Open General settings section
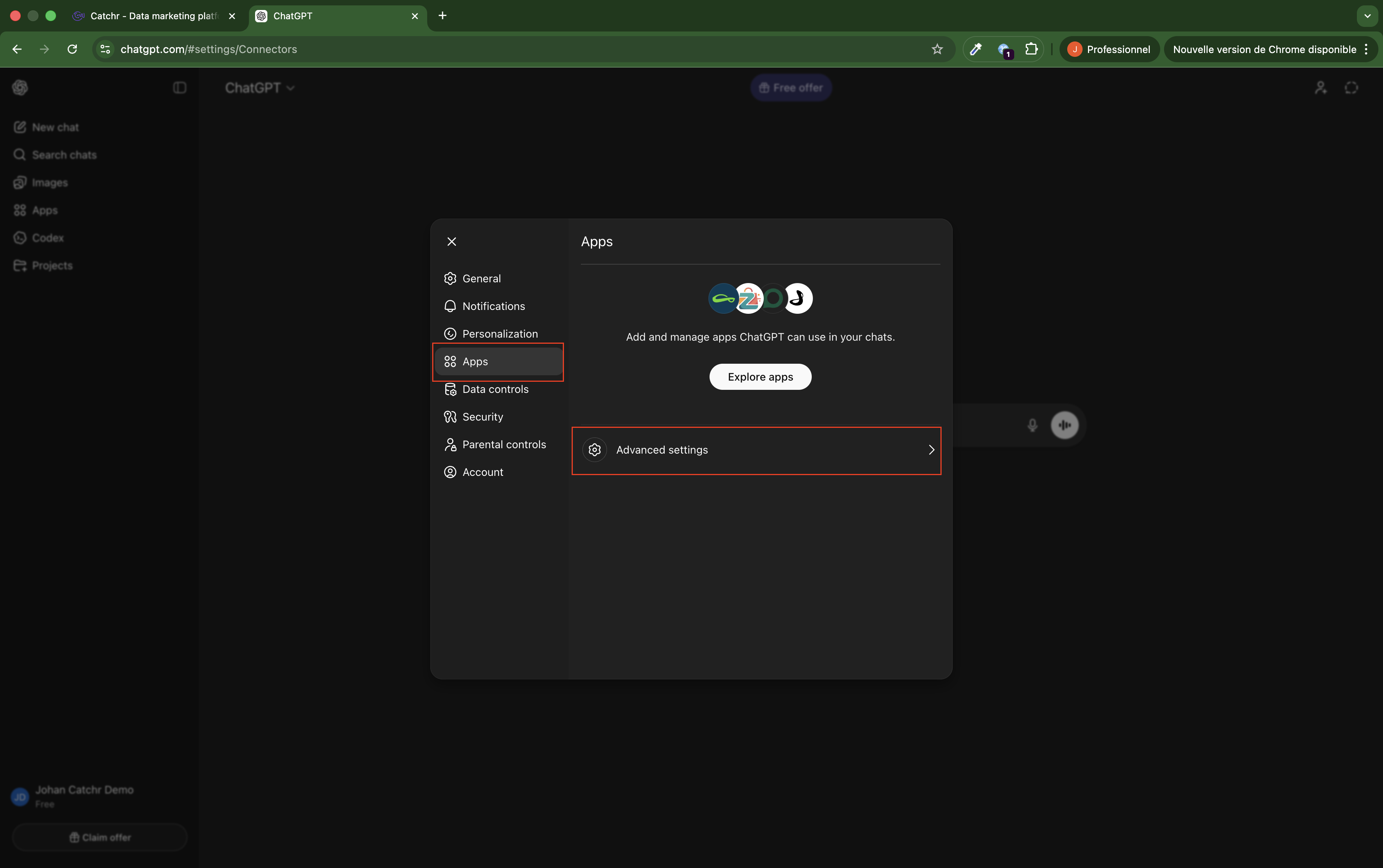 (481, 278)
